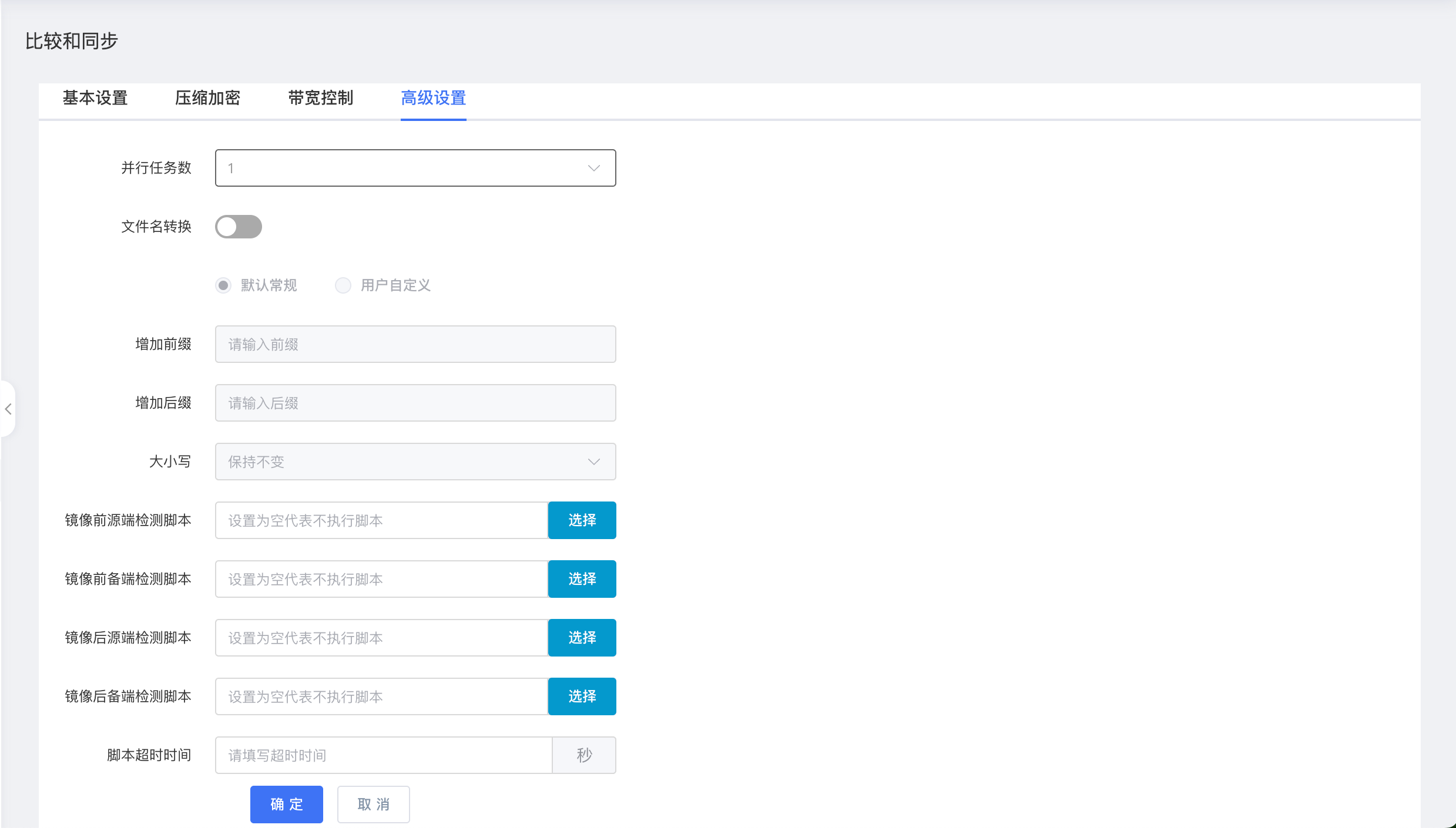Click the 脚本超时时间 label
Viewport: 1456px width, 828px height.
[x=149, y=755]
